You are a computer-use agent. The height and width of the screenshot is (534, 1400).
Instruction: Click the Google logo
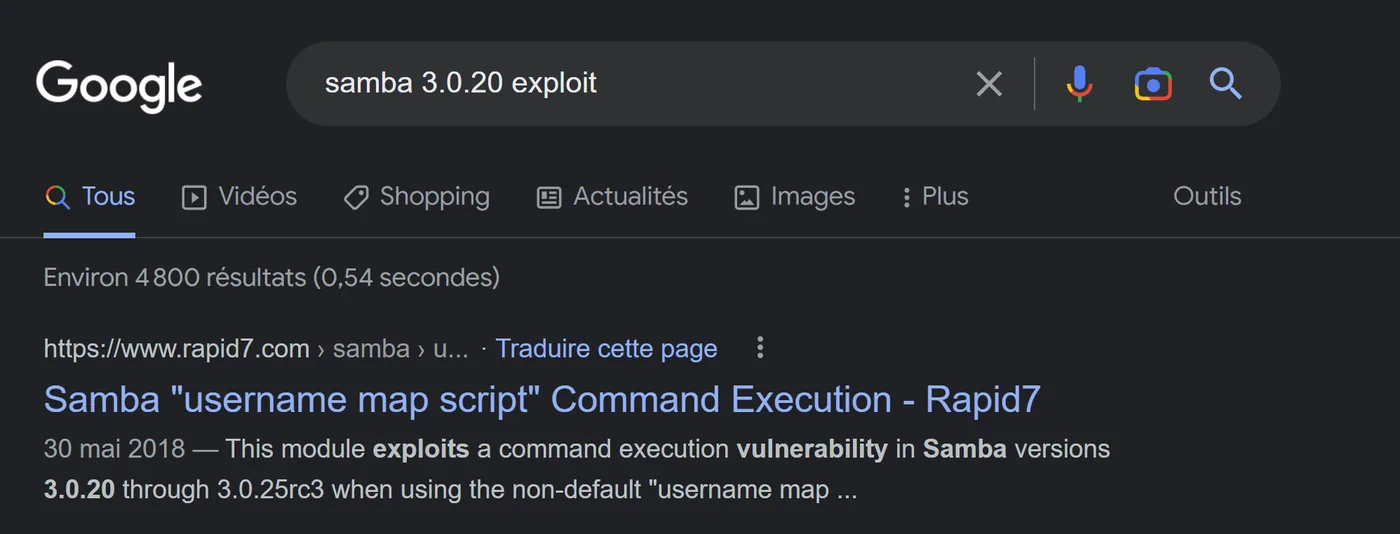[x=119, y=86]
